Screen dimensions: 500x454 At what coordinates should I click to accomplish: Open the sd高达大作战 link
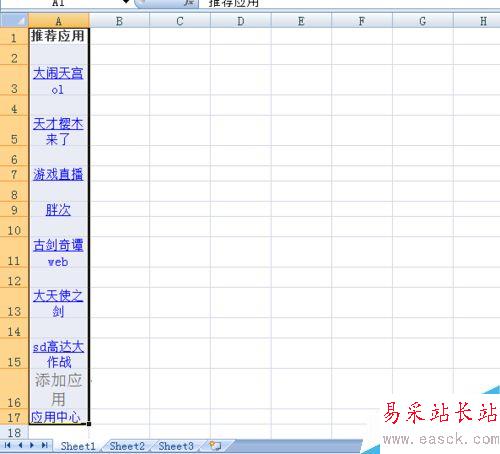pos(58,354)
